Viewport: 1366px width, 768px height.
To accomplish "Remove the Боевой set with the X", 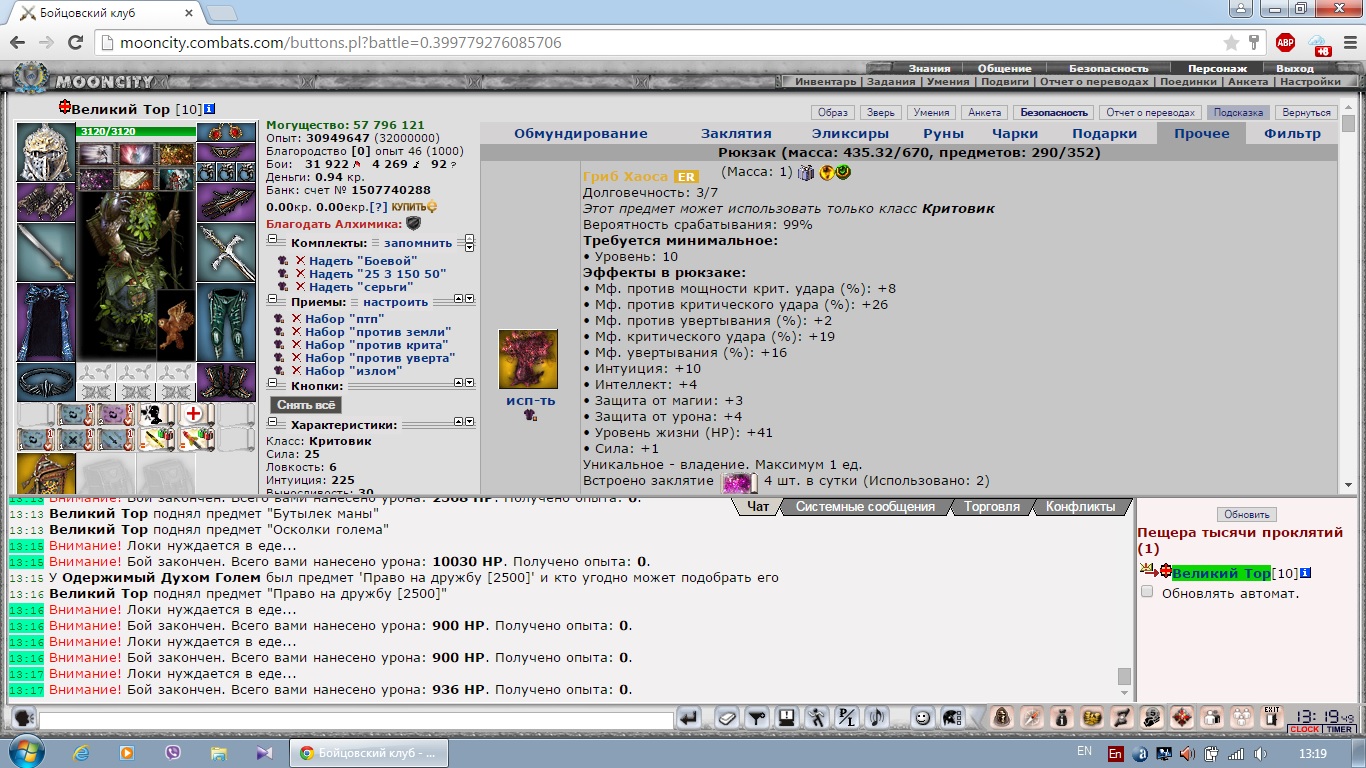I will (300, 261).
